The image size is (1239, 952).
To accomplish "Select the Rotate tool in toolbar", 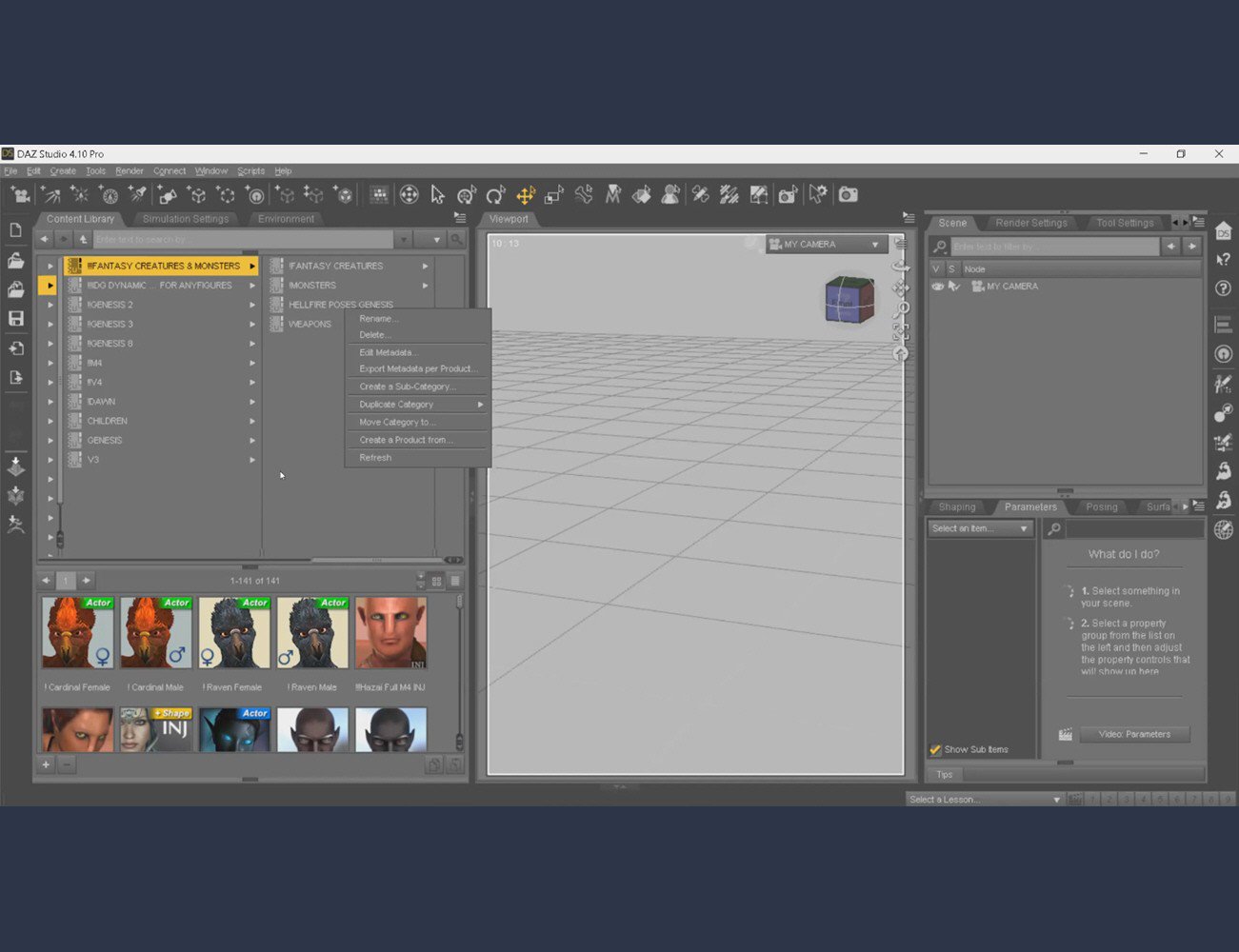I will pyautogui.click(x=495, y=195).
